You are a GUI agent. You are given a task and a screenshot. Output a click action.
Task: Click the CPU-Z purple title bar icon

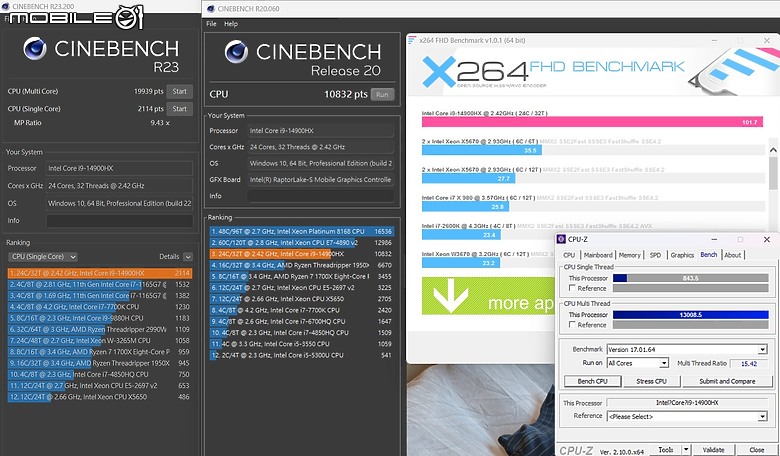coord(562,239)
